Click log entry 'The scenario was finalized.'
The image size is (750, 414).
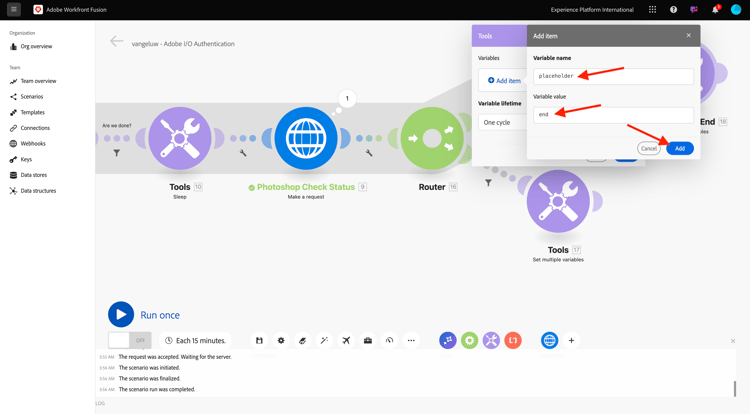click(149, 379)
